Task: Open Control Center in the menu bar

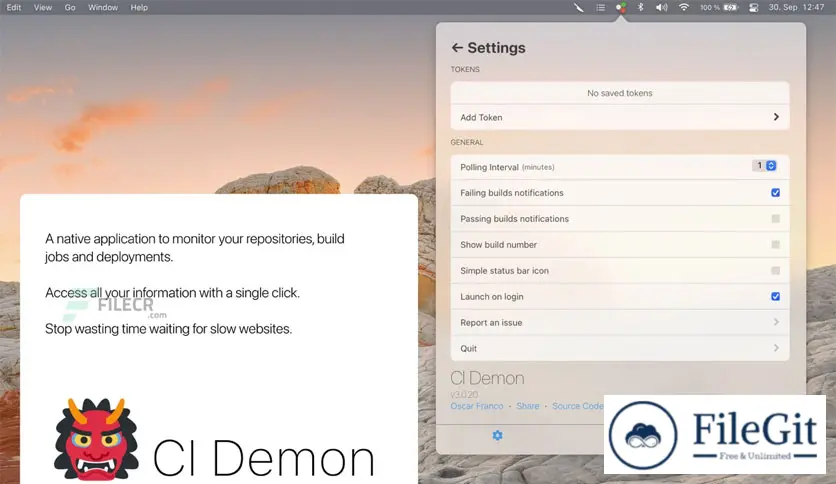Action: (x=753, y=7)
